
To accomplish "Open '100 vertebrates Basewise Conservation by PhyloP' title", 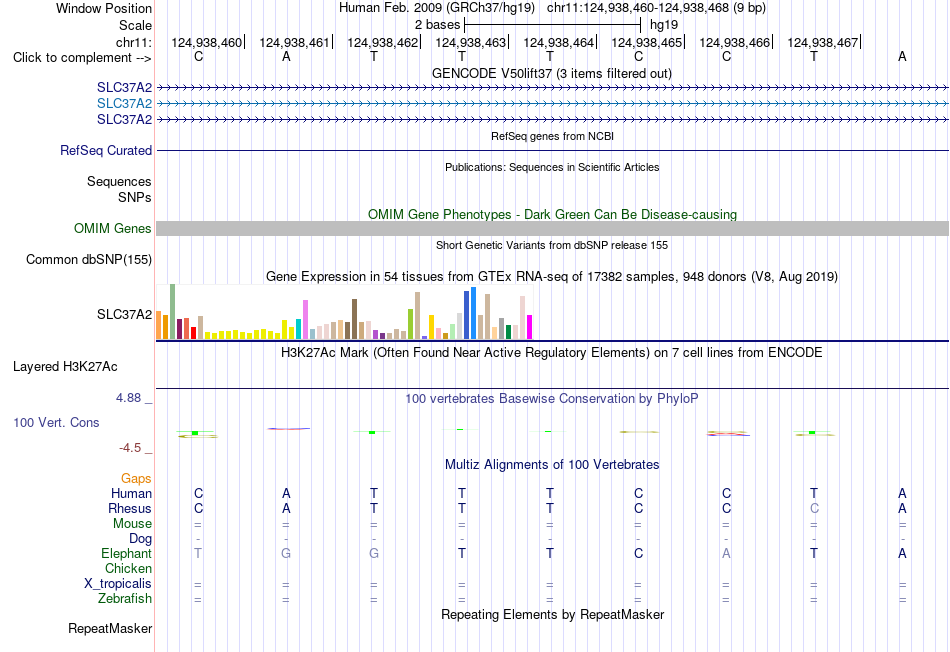I will click(552, 399).
